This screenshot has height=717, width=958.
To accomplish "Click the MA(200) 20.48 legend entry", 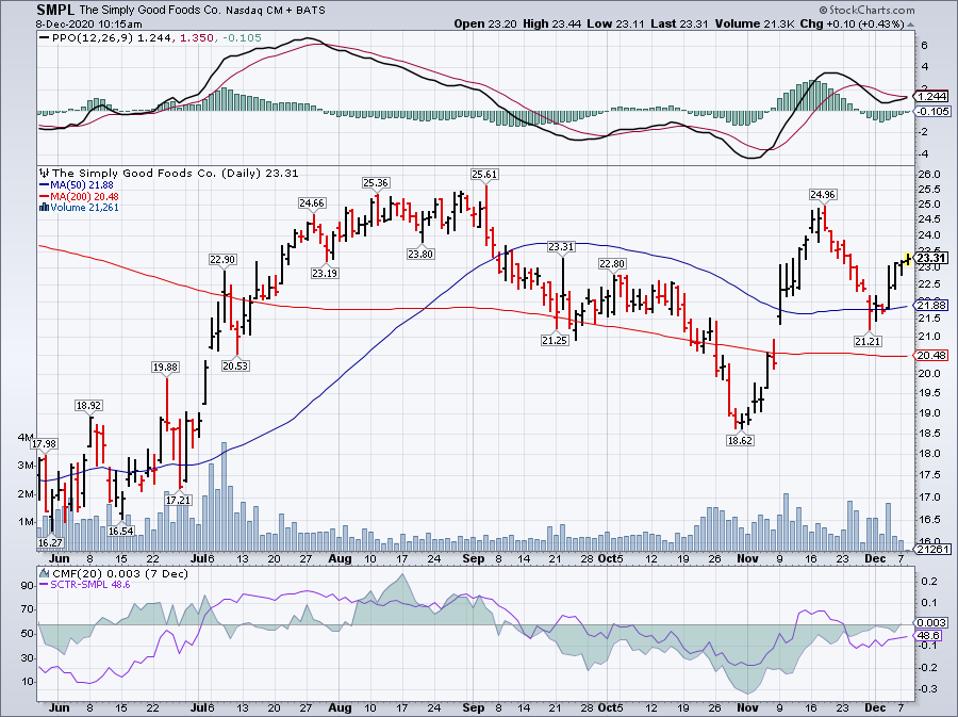I will tap(79, 197).
